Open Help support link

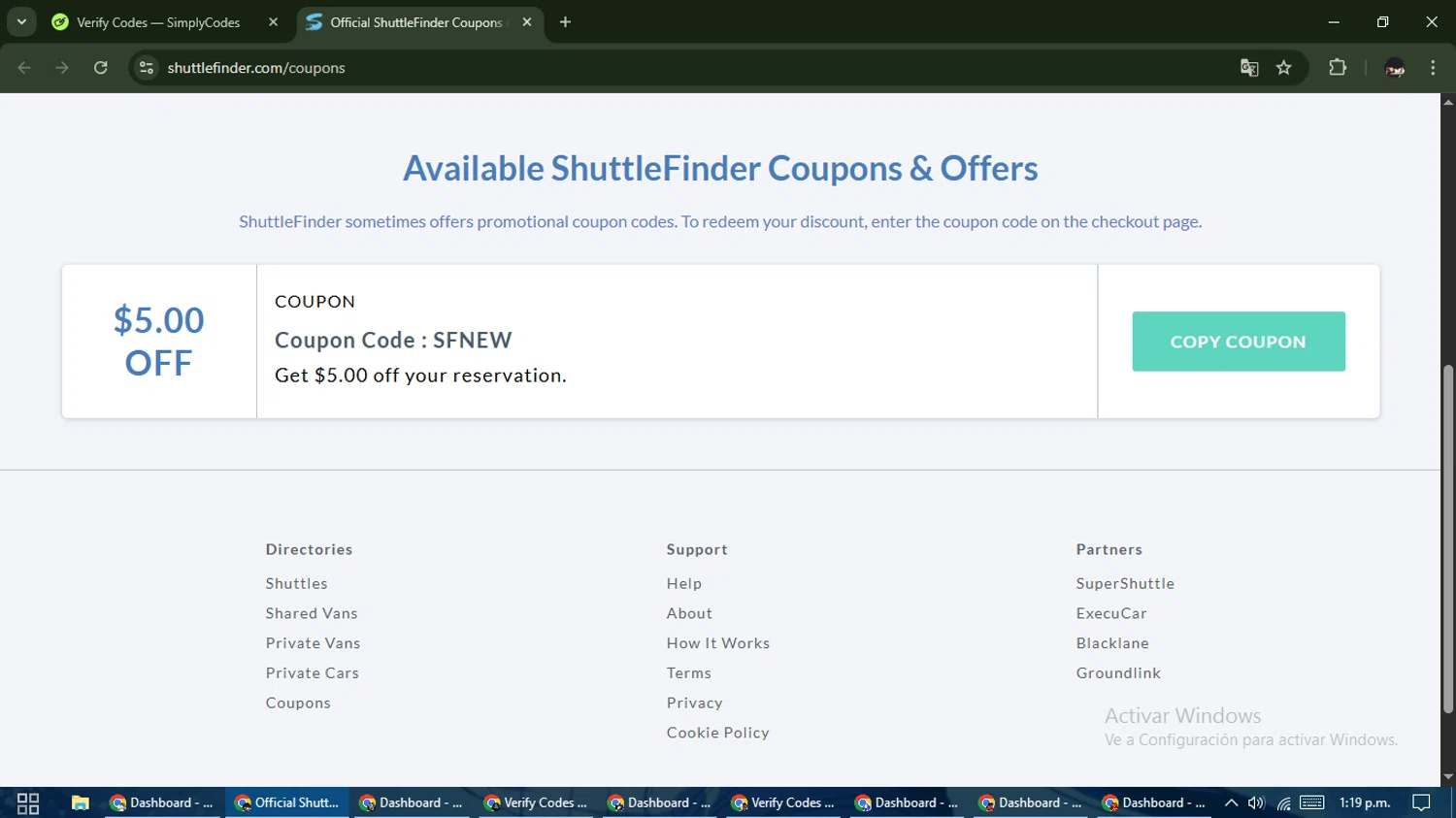684,583
